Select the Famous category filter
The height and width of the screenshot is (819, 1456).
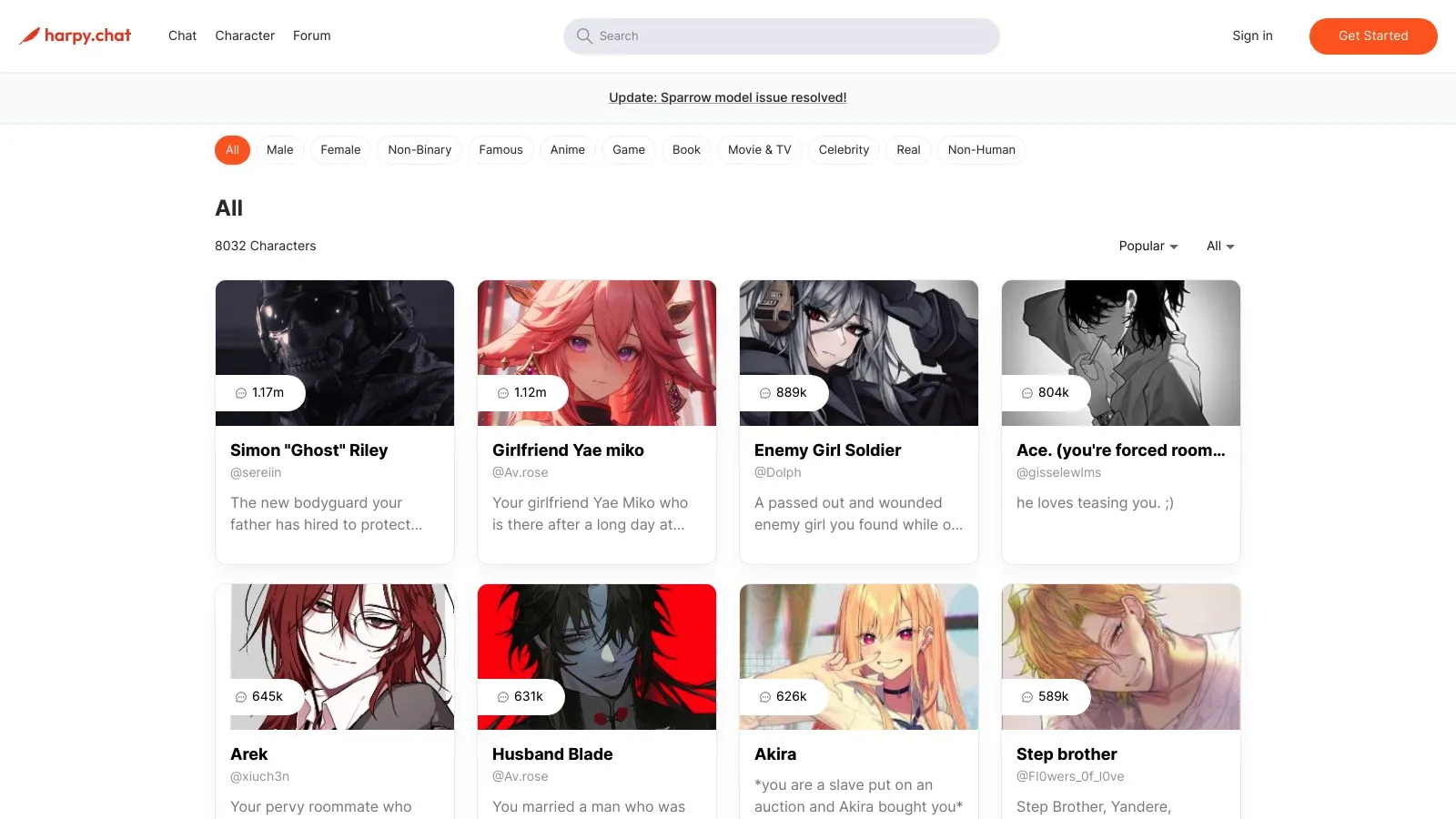[x=500, y=149]
